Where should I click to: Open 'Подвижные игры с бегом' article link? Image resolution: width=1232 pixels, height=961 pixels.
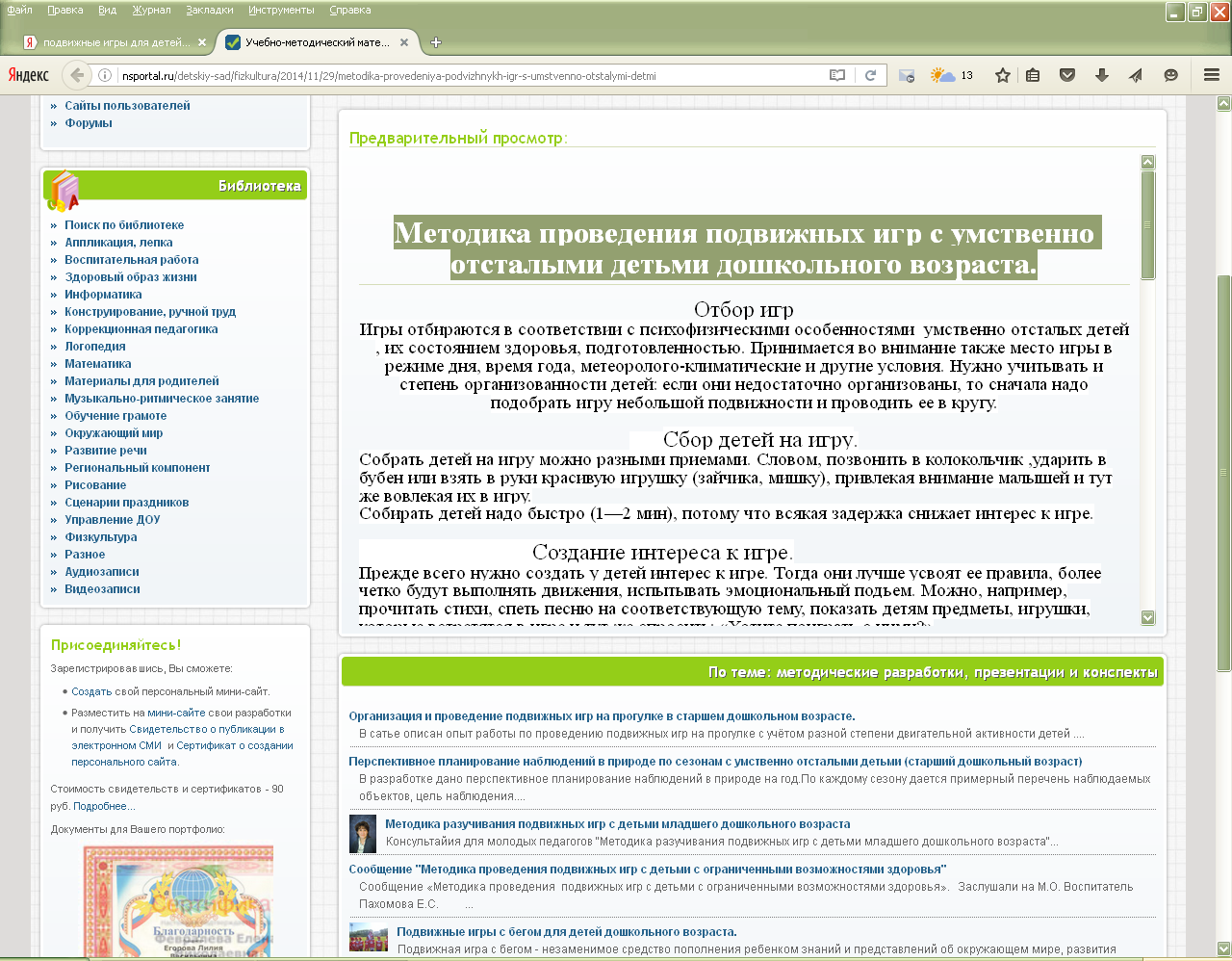567,932
